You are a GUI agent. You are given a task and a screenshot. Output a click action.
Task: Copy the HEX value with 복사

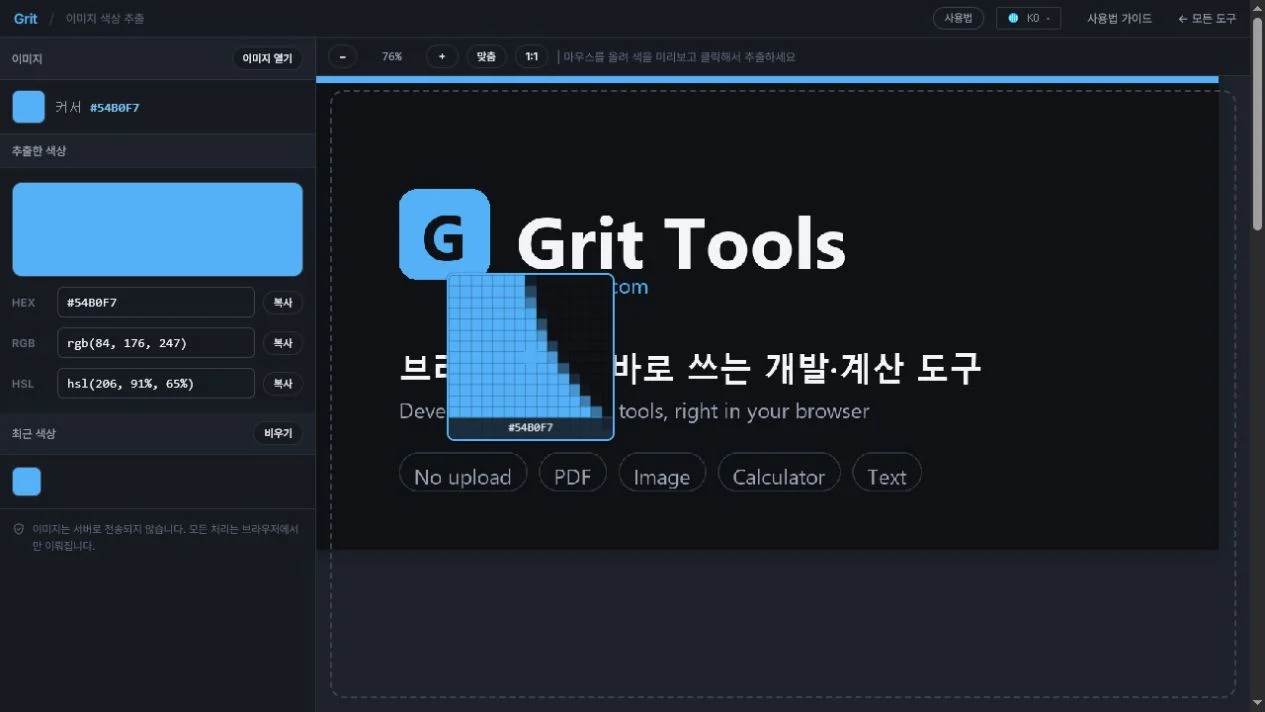tap(282, 302)
